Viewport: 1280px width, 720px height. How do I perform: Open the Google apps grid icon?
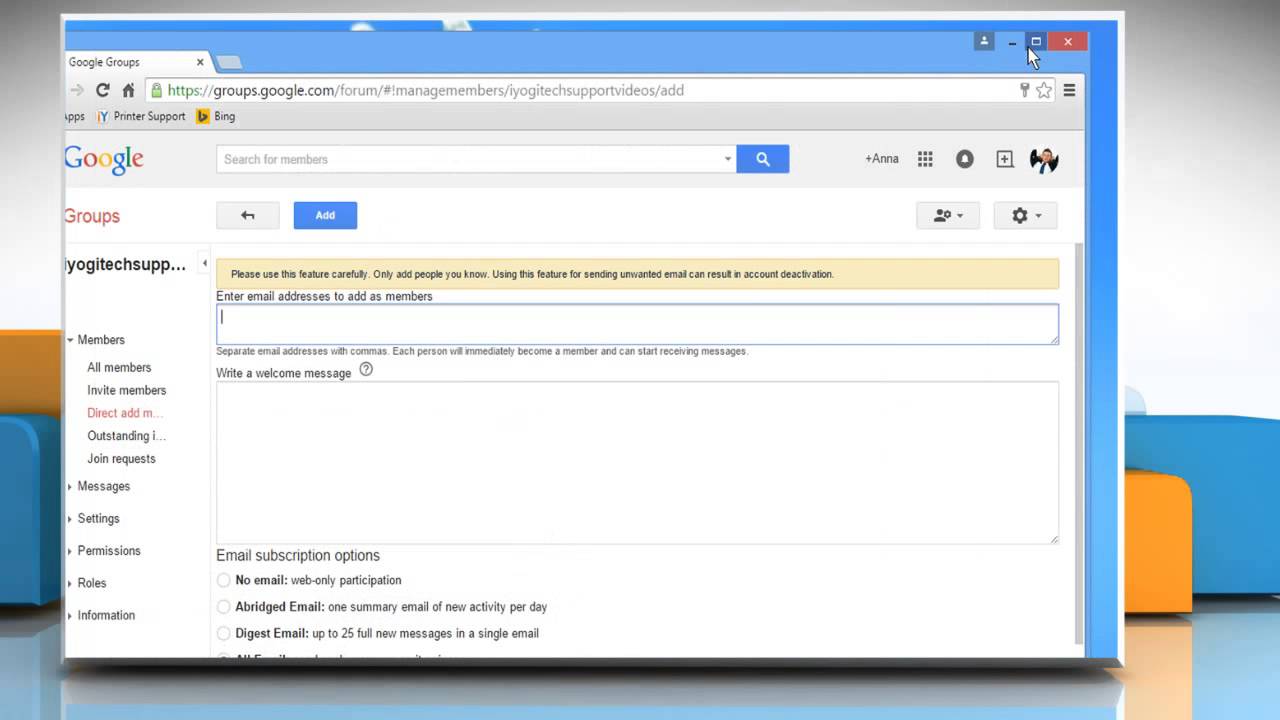pos(925,159)
